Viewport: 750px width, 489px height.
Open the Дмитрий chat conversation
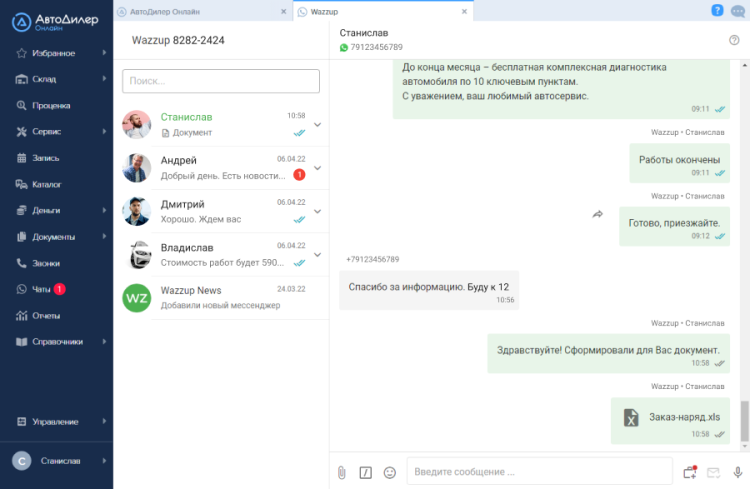tap(221, 211)
